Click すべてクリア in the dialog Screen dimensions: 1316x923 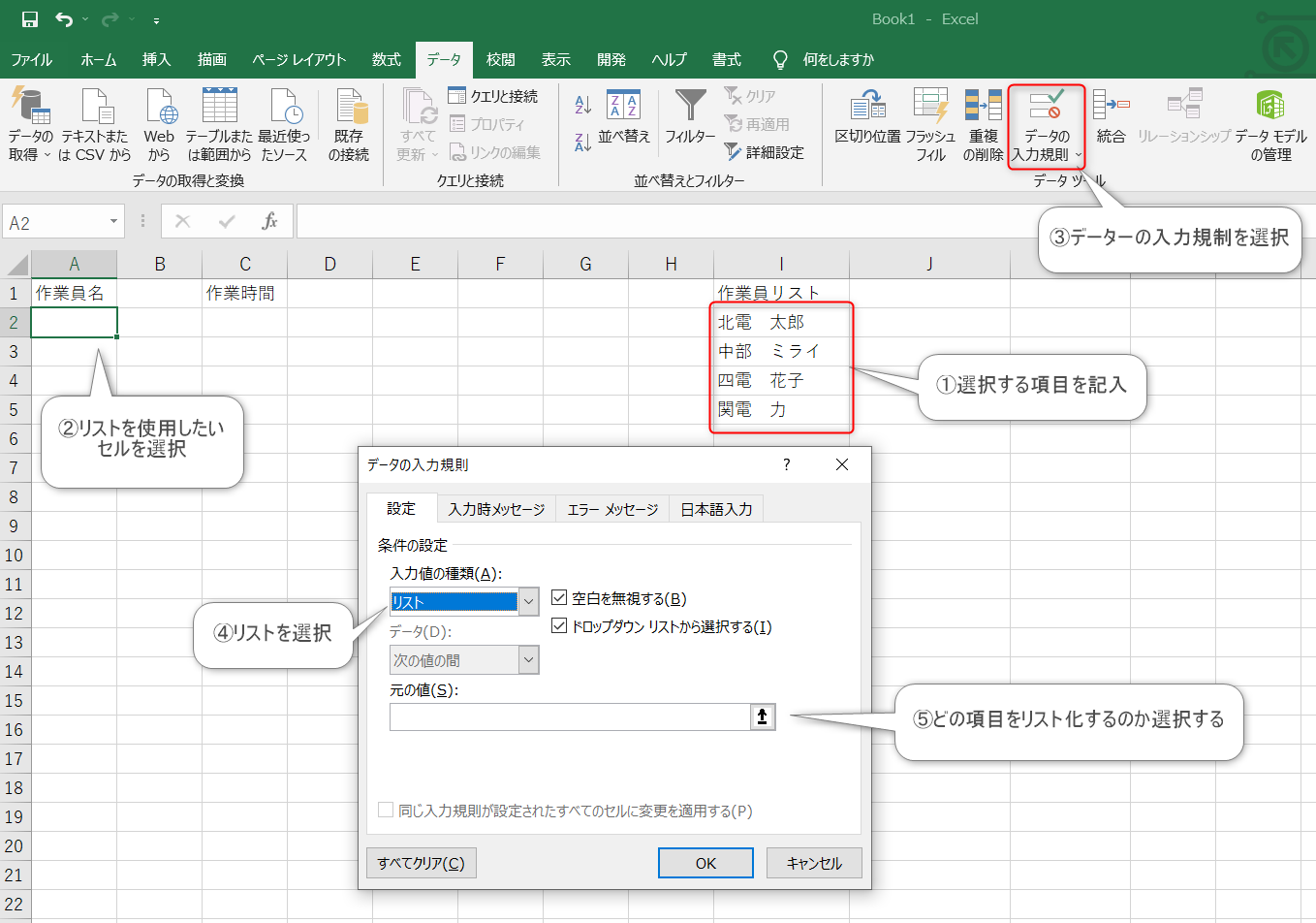[421, 863]
